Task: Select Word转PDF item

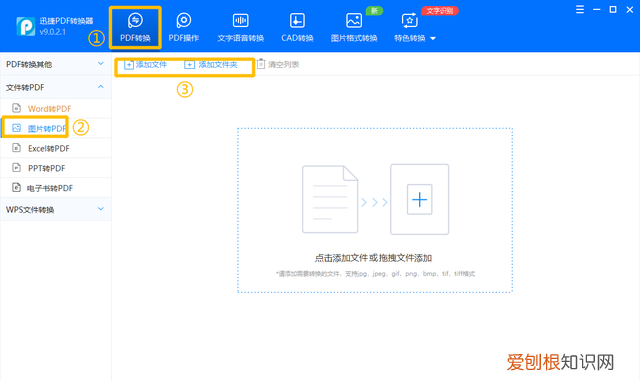Action: (56, 109)
